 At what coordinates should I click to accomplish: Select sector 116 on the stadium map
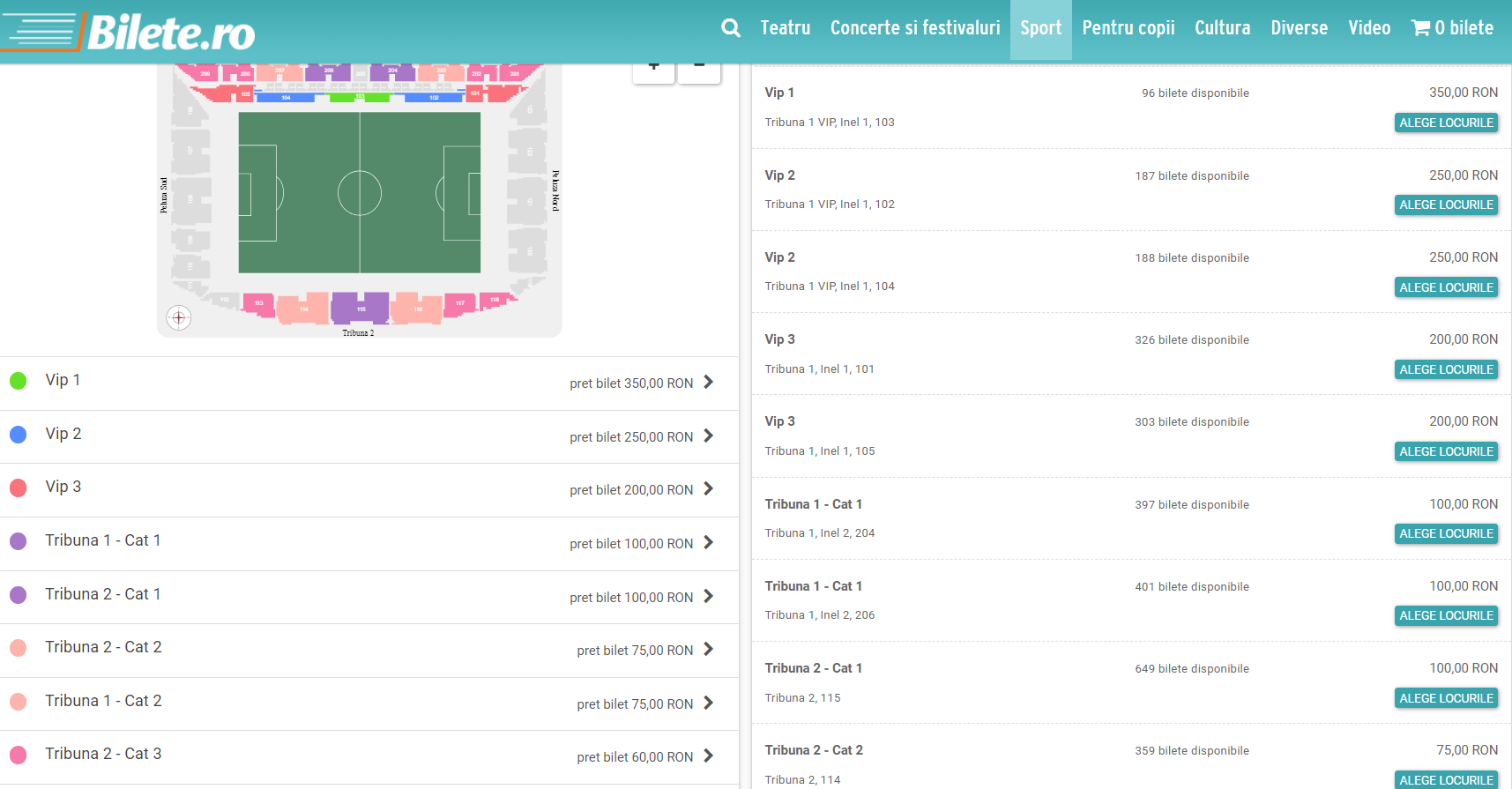[x=417, y=309]
